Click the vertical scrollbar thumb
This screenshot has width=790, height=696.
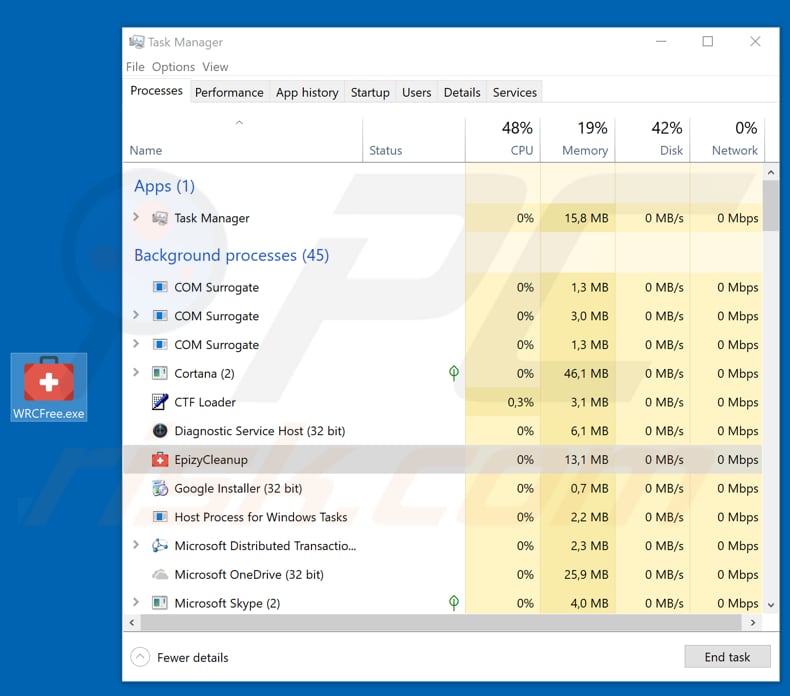coord(771,206)
